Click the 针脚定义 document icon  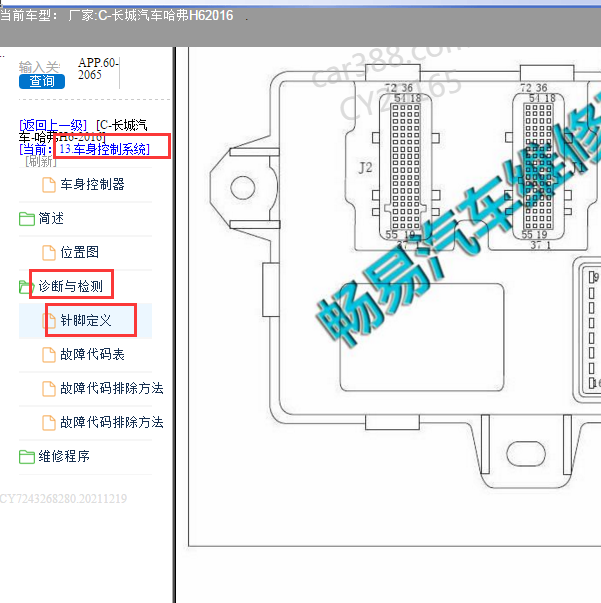point(48,320)
